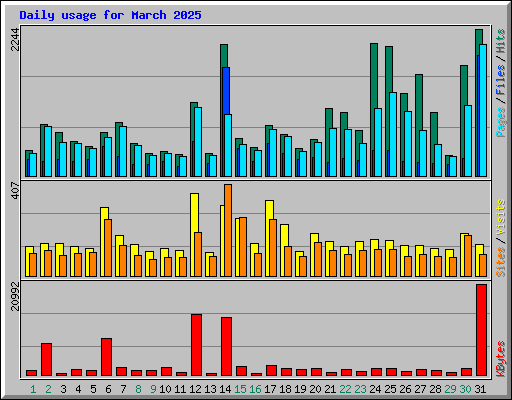This screenshot has width=512, height=400.
Task: Click day label '13' on the x-axis
Action: pos(210,389)
